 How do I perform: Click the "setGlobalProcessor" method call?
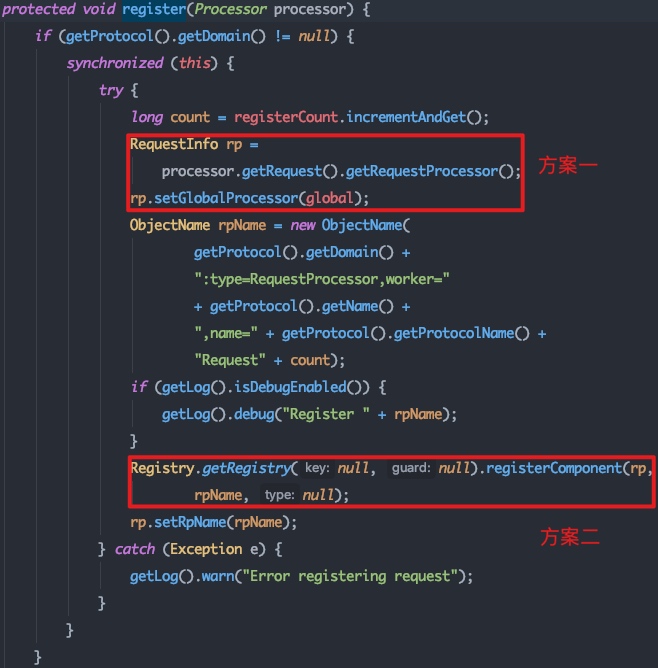pos(226,198)
